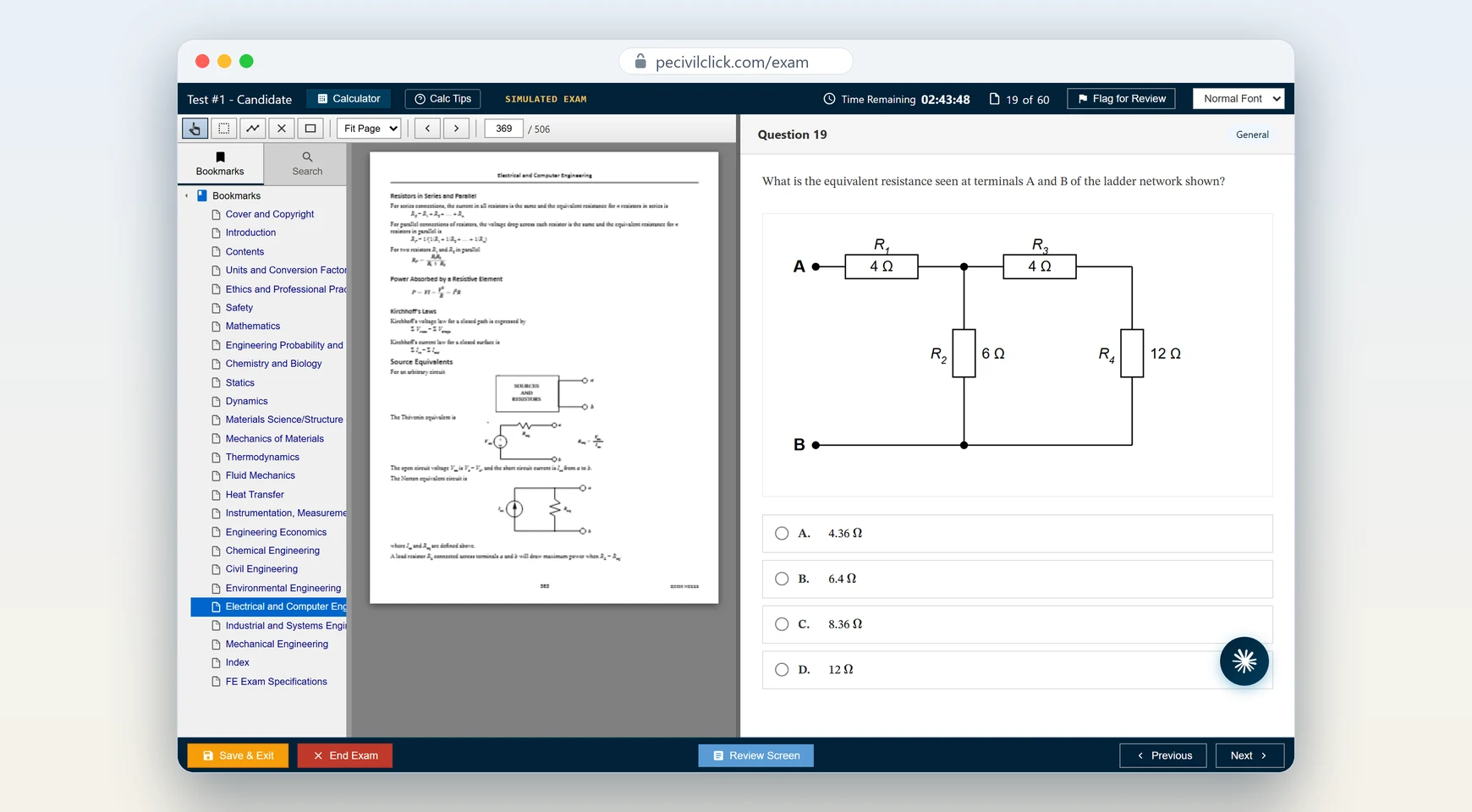This screenshot has height=812, width=1472.
Task: Click the browser address bar URL
Action: coord(732,62)
